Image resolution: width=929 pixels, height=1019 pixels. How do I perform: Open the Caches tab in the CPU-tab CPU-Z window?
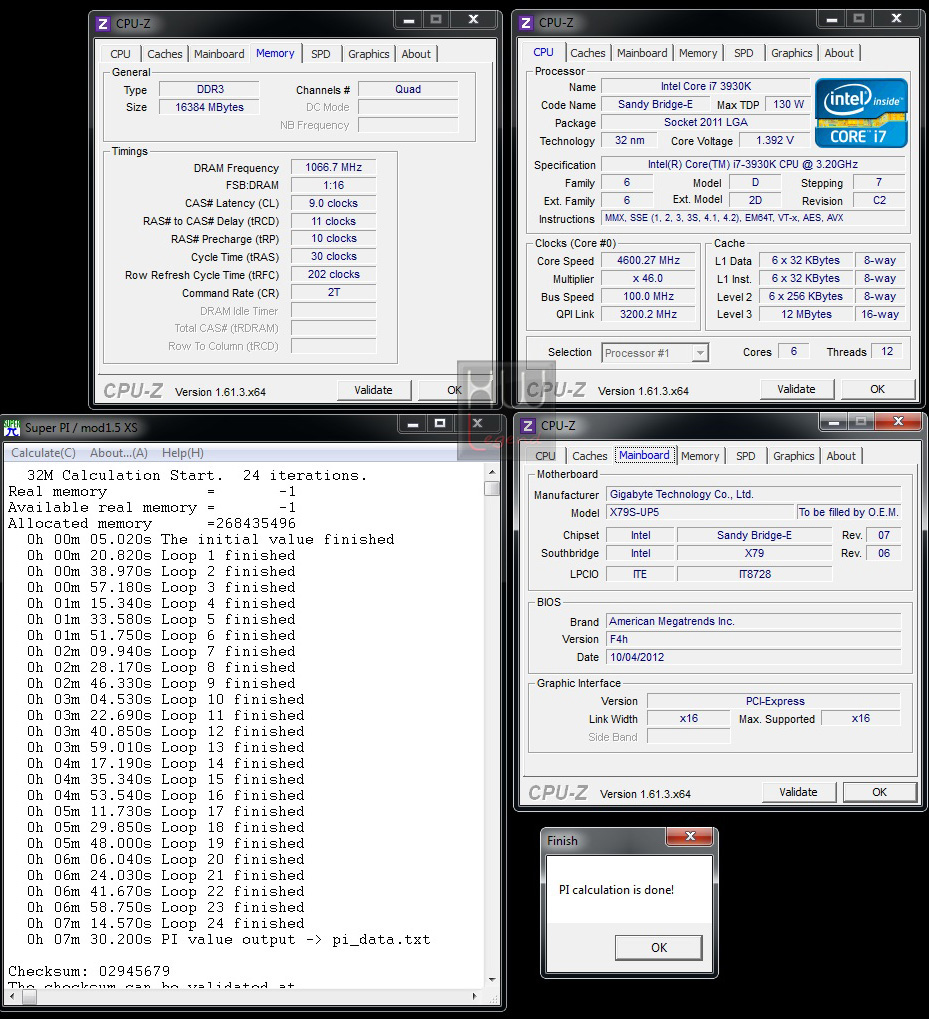[587, 53]
